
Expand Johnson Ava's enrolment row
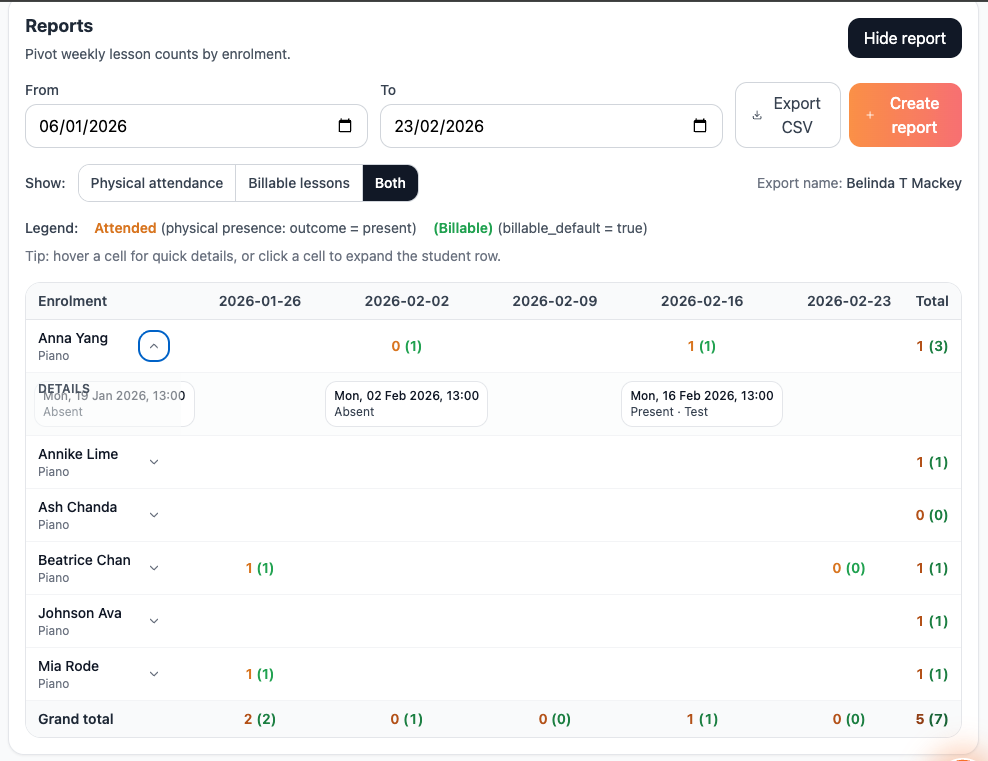tap(154, 620)
